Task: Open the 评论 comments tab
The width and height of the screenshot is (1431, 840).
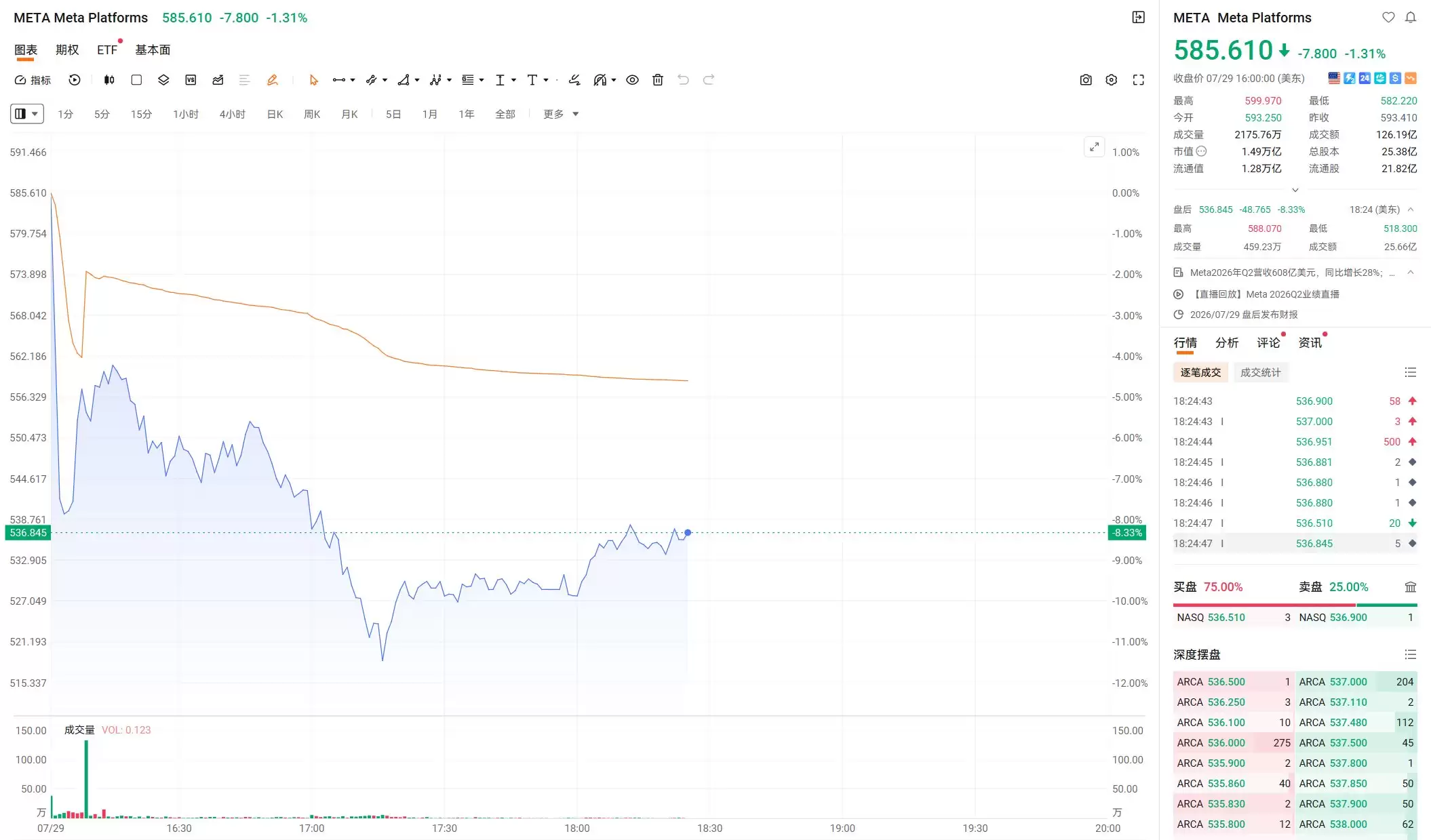Action: (1268, 342)
